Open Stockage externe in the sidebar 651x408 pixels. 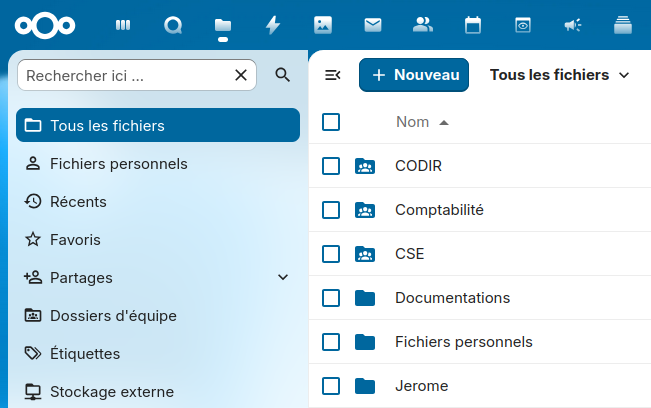tap(158, 392)
